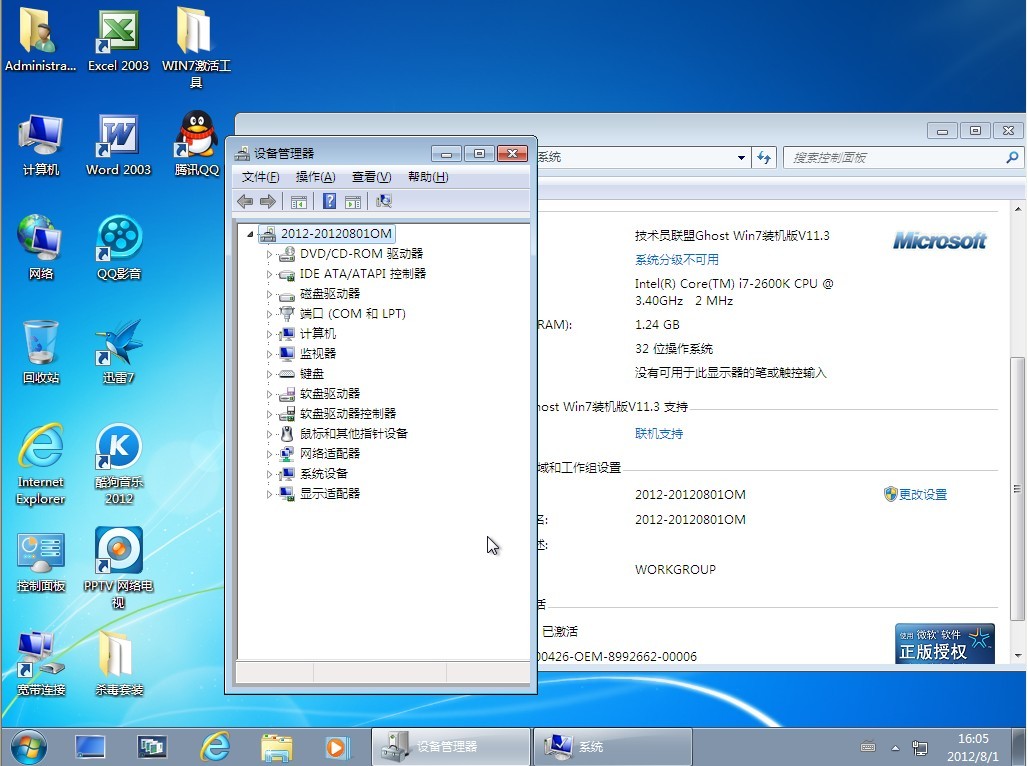Click the Internet Explorer taskbar icon
This screenshot has height=766, width=1028.
(214, 746)
